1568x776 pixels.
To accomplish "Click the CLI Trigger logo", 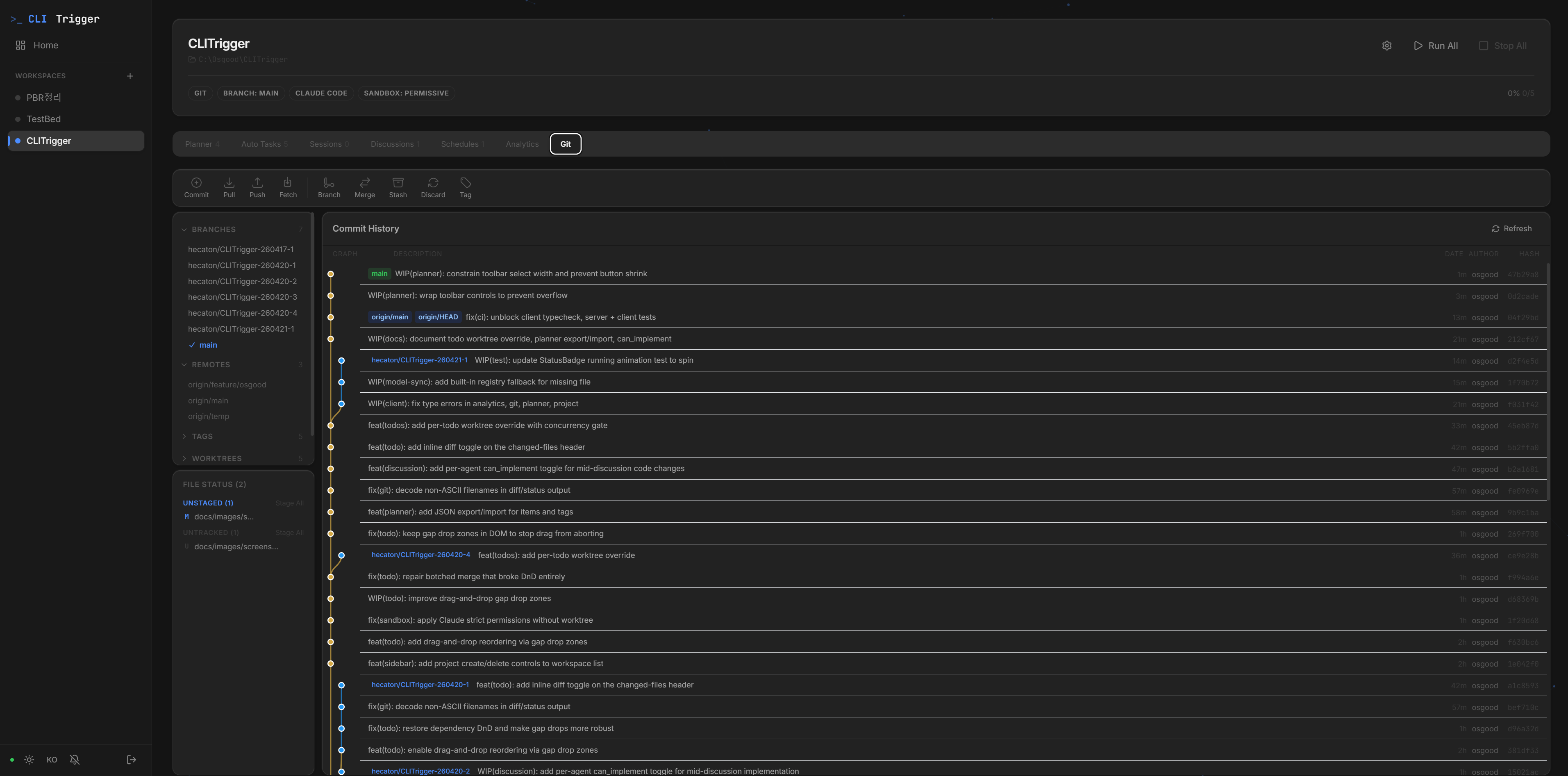I will click(x=55, y=19).
